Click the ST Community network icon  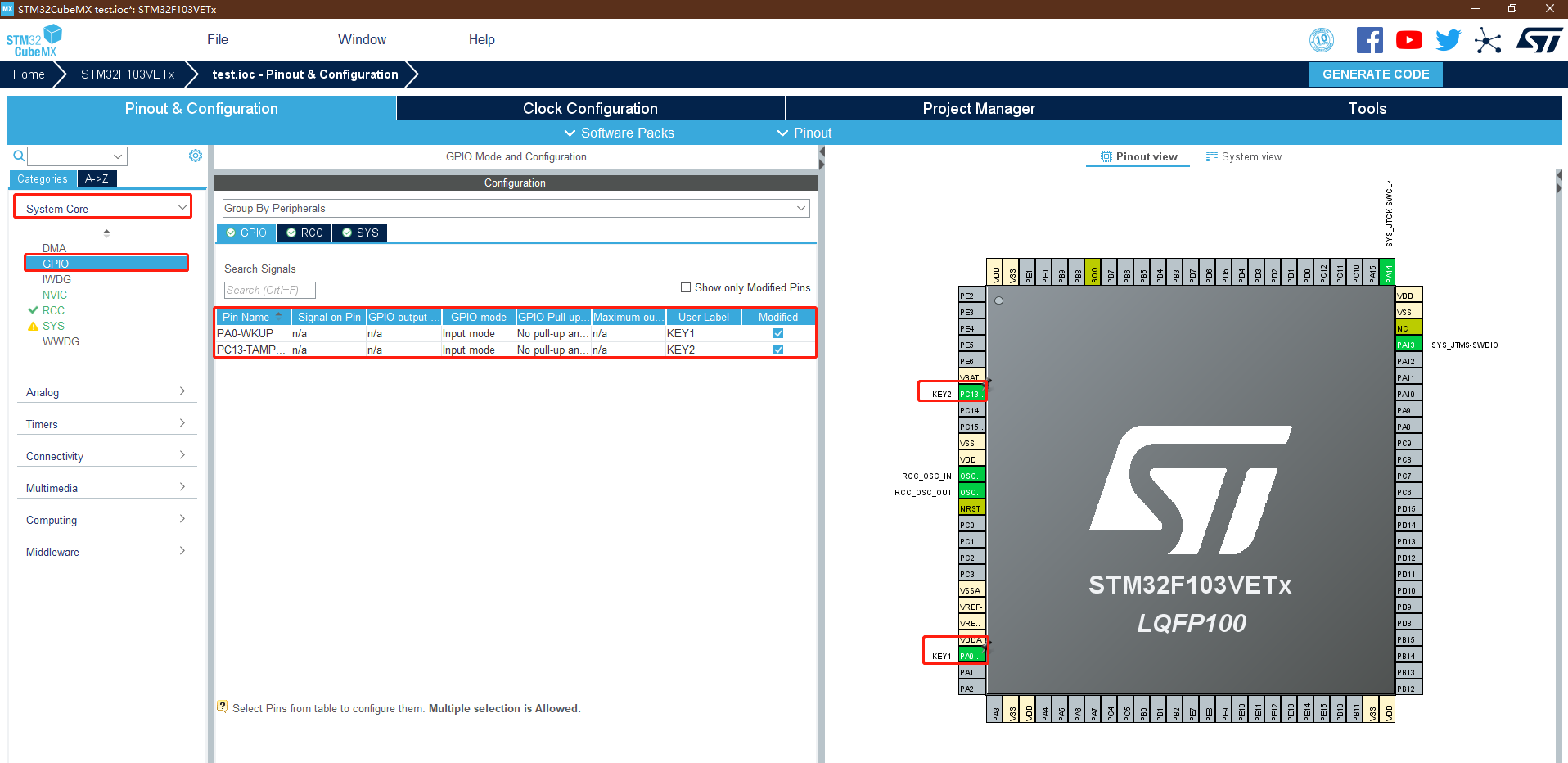click(x=1489, y=40)
